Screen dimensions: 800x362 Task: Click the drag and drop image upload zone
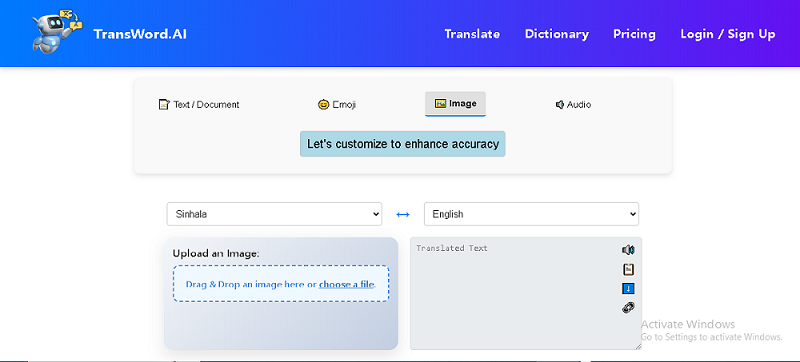(281, 283)
